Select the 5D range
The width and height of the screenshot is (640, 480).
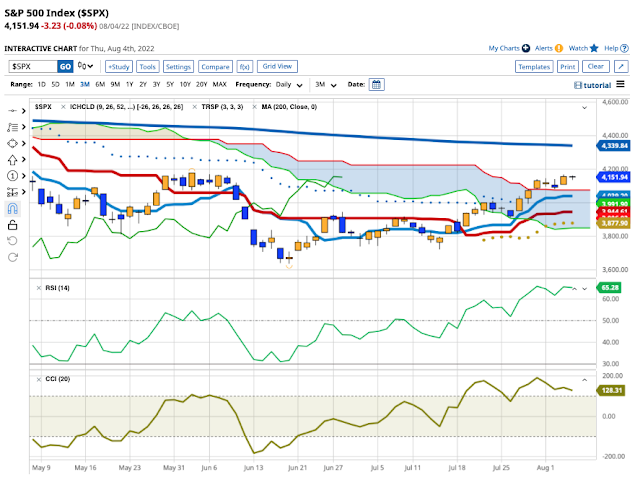pyautogui.click(x=56, y=84)
